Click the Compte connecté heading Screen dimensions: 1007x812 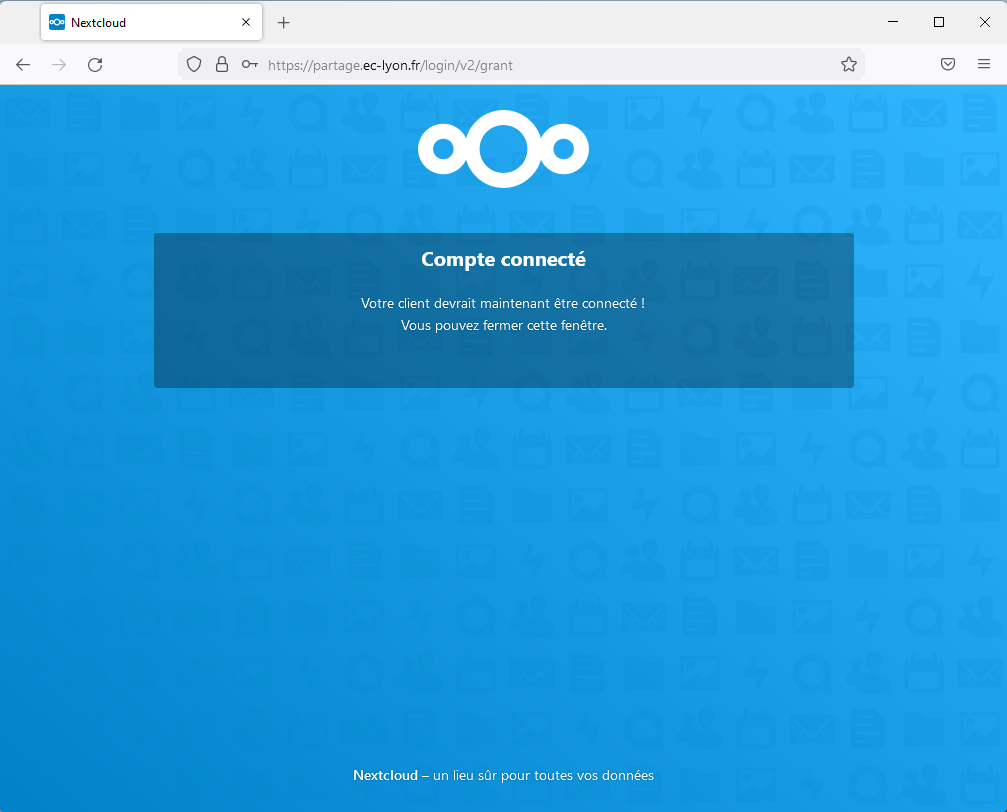coord(503,258)
